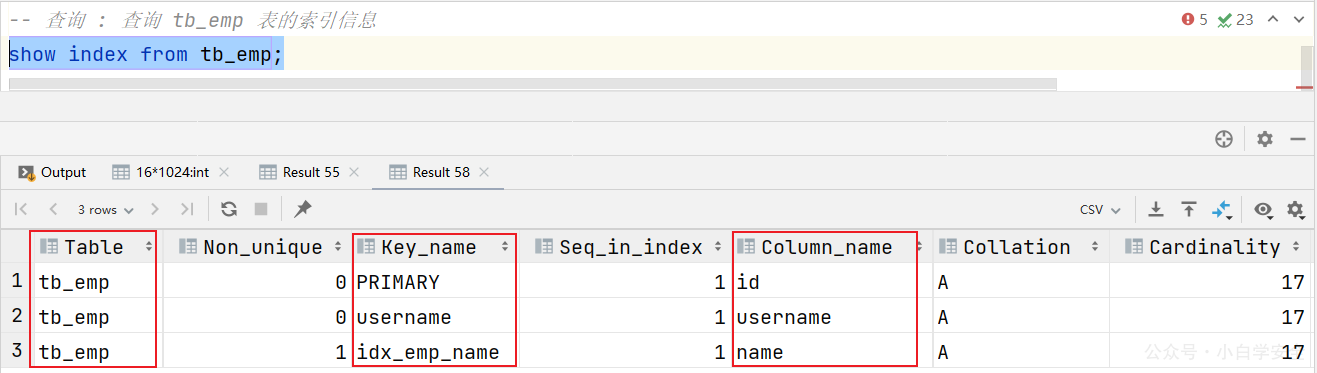Open the compare data icon menu
This screenshot has width=1317, height=373.
click(1222, 209)
